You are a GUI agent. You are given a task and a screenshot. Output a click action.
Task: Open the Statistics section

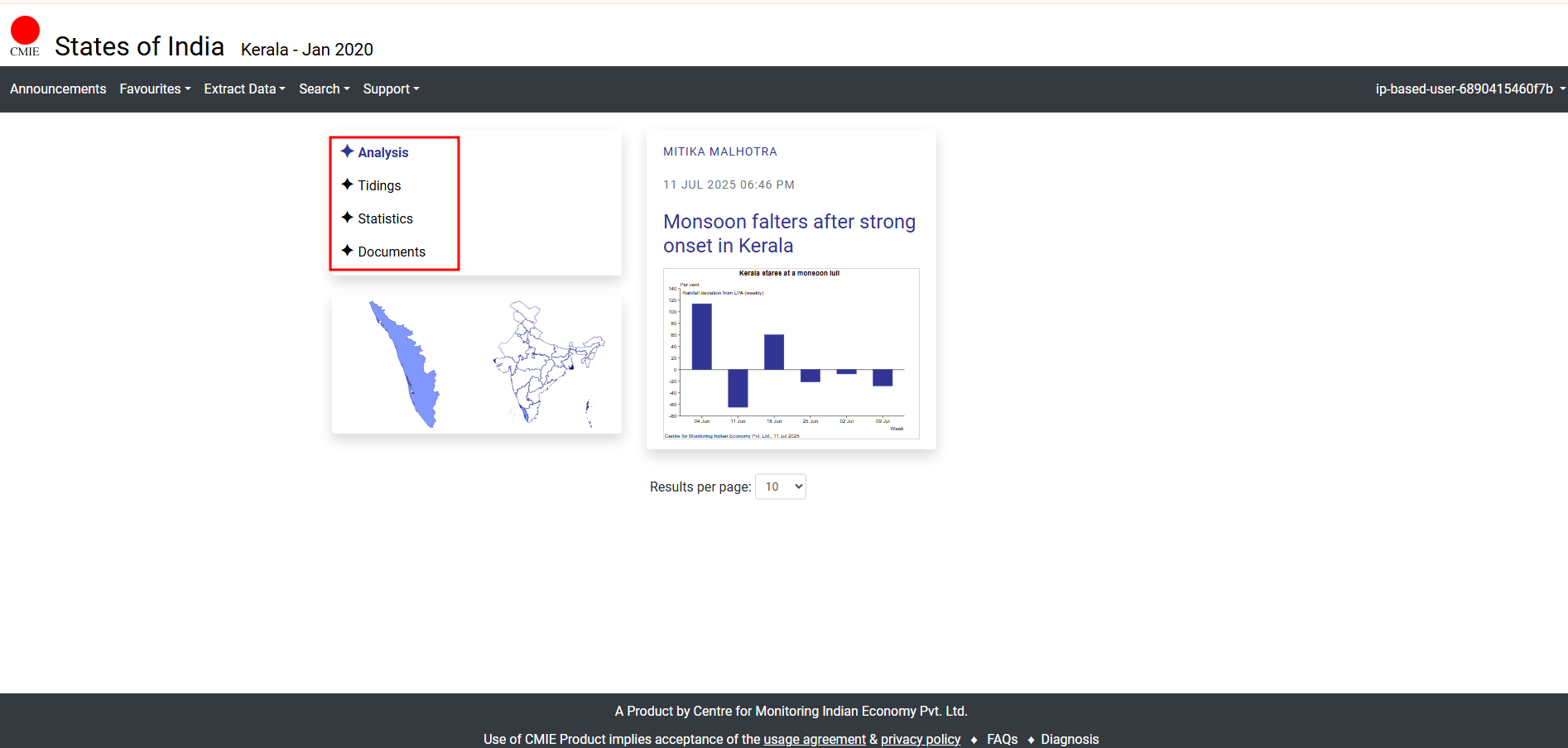tap(385, 218)
